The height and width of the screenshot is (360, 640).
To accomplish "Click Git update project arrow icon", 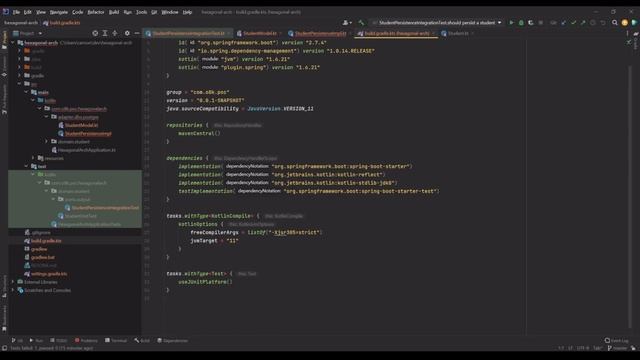I will [x=564, y=23].
